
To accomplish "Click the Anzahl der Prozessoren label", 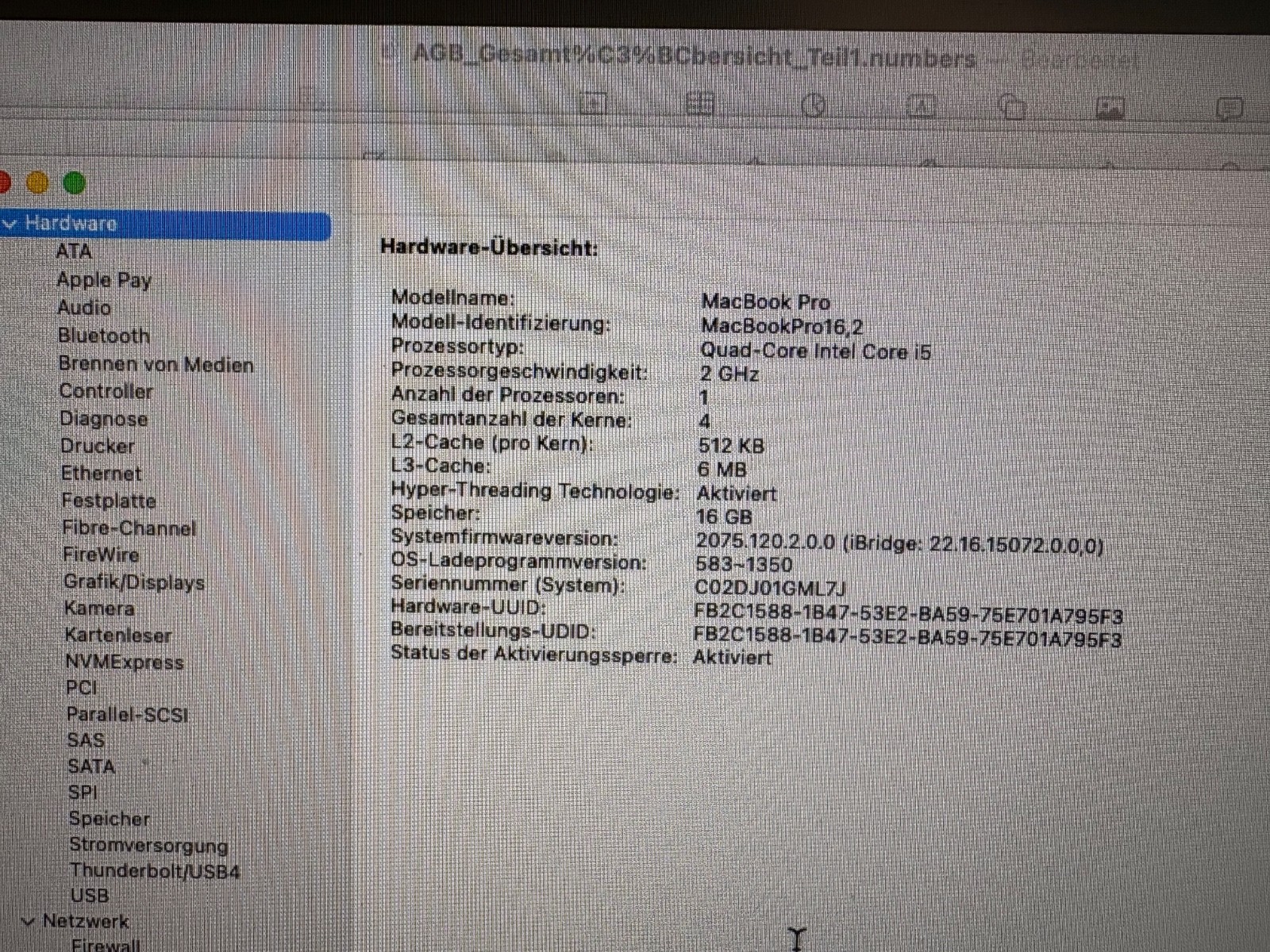I will pyautogui.click(x=508, y=395).
